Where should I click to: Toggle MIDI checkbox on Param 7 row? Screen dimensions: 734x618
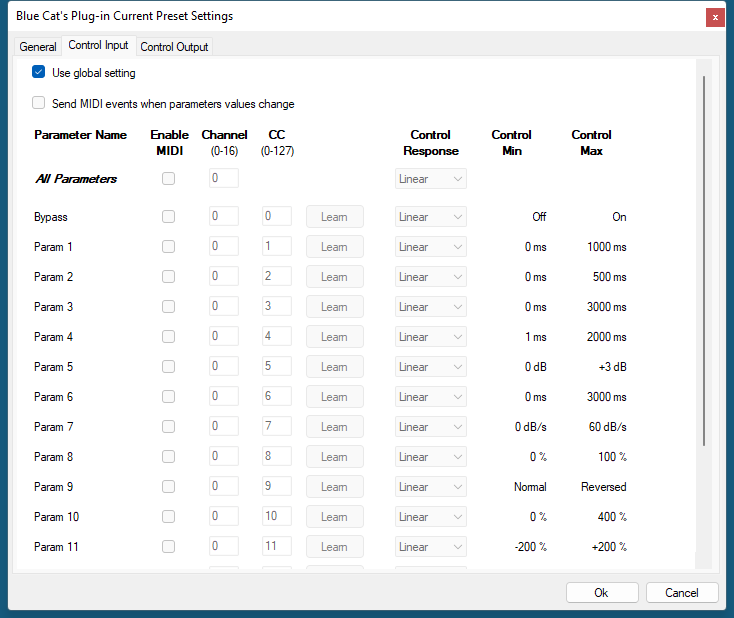169,427
